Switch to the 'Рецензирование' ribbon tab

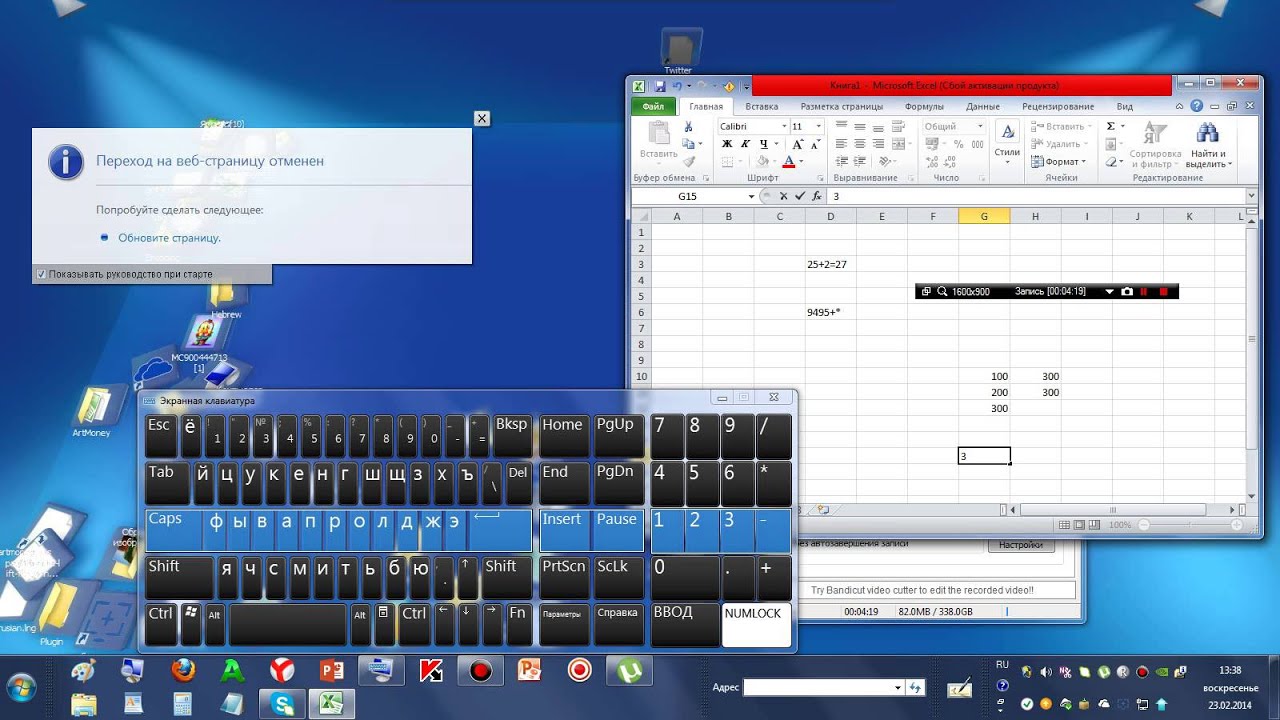pos(1058,106)
